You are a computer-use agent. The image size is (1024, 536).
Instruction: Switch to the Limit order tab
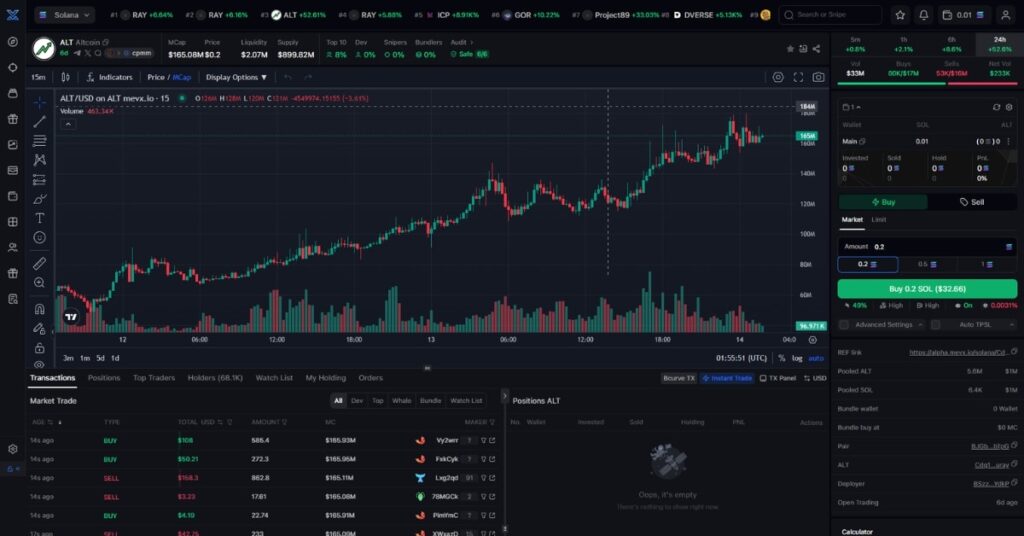879,220
